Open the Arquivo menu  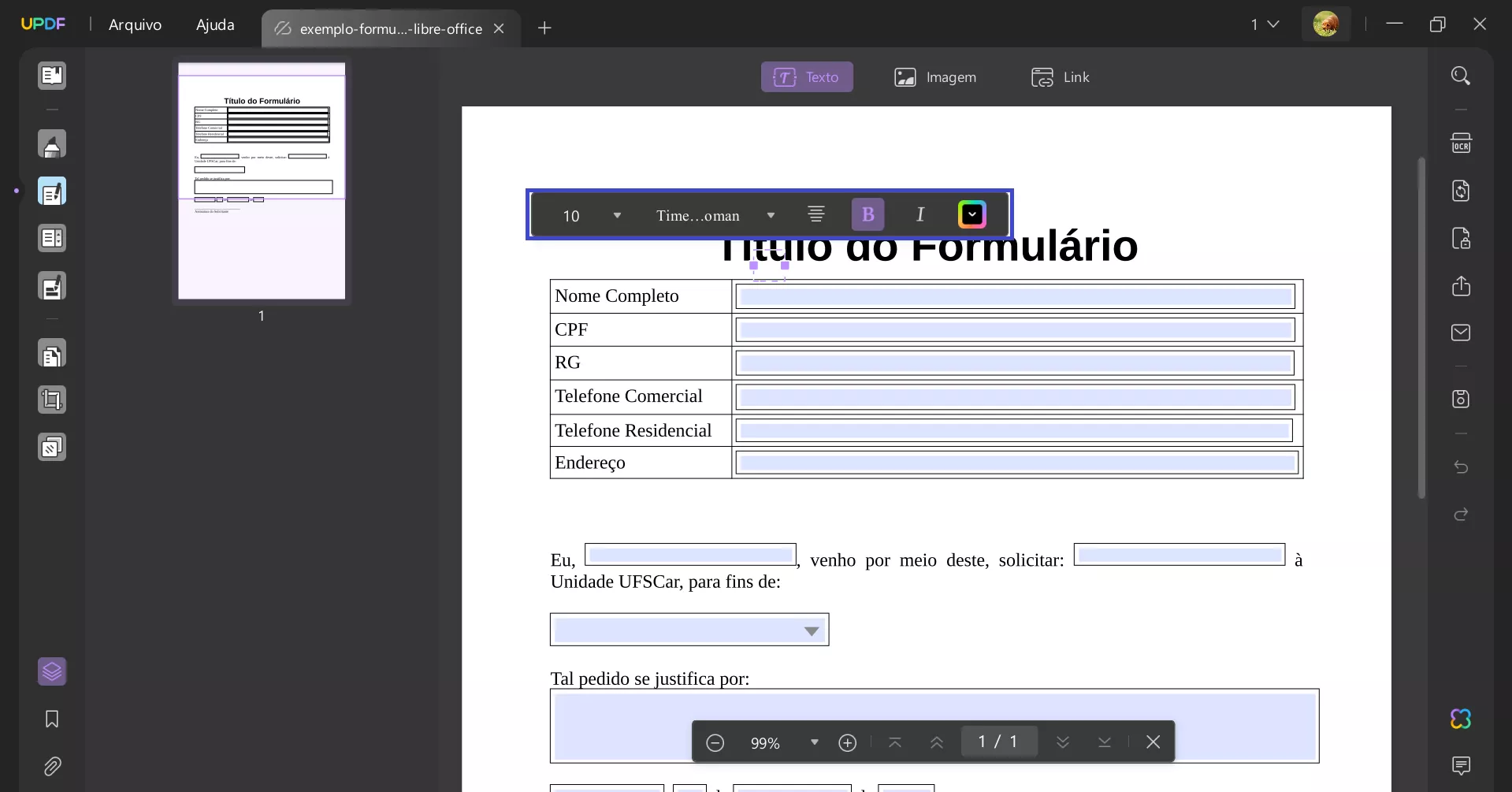click(135, 24)
